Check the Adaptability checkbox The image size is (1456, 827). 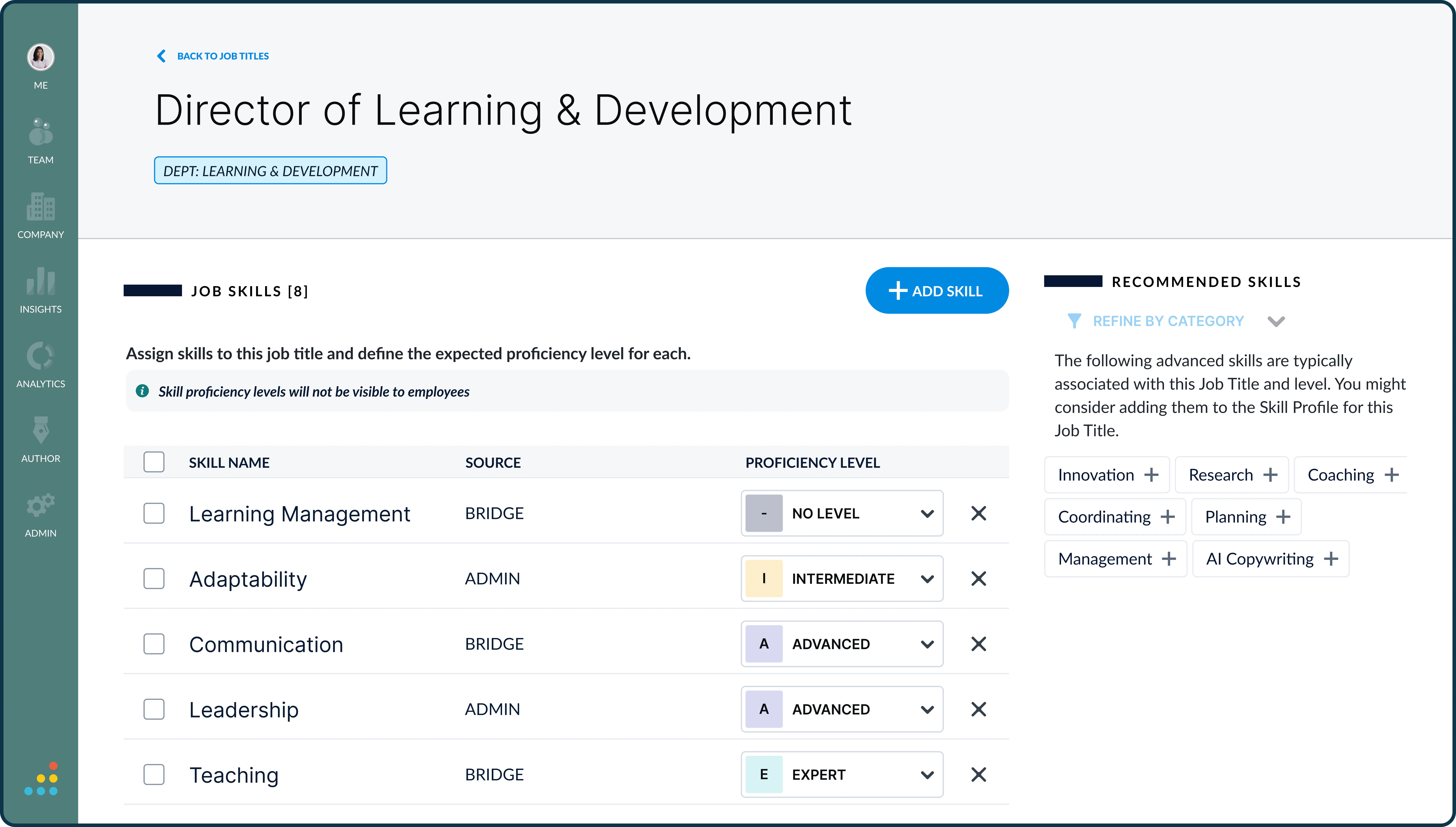[x=154, y=578]
